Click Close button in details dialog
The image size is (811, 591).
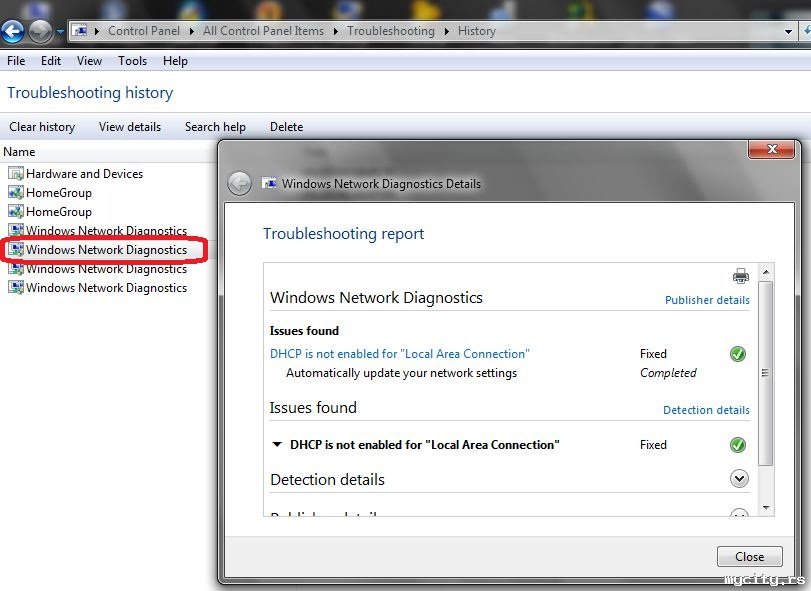click(x=749, y=557)
